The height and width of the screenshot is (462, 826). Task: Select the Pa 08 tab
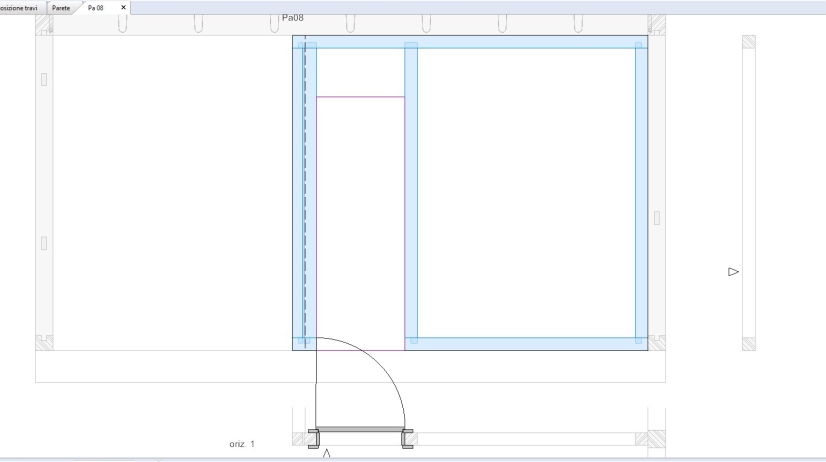(x=96, y=7)
